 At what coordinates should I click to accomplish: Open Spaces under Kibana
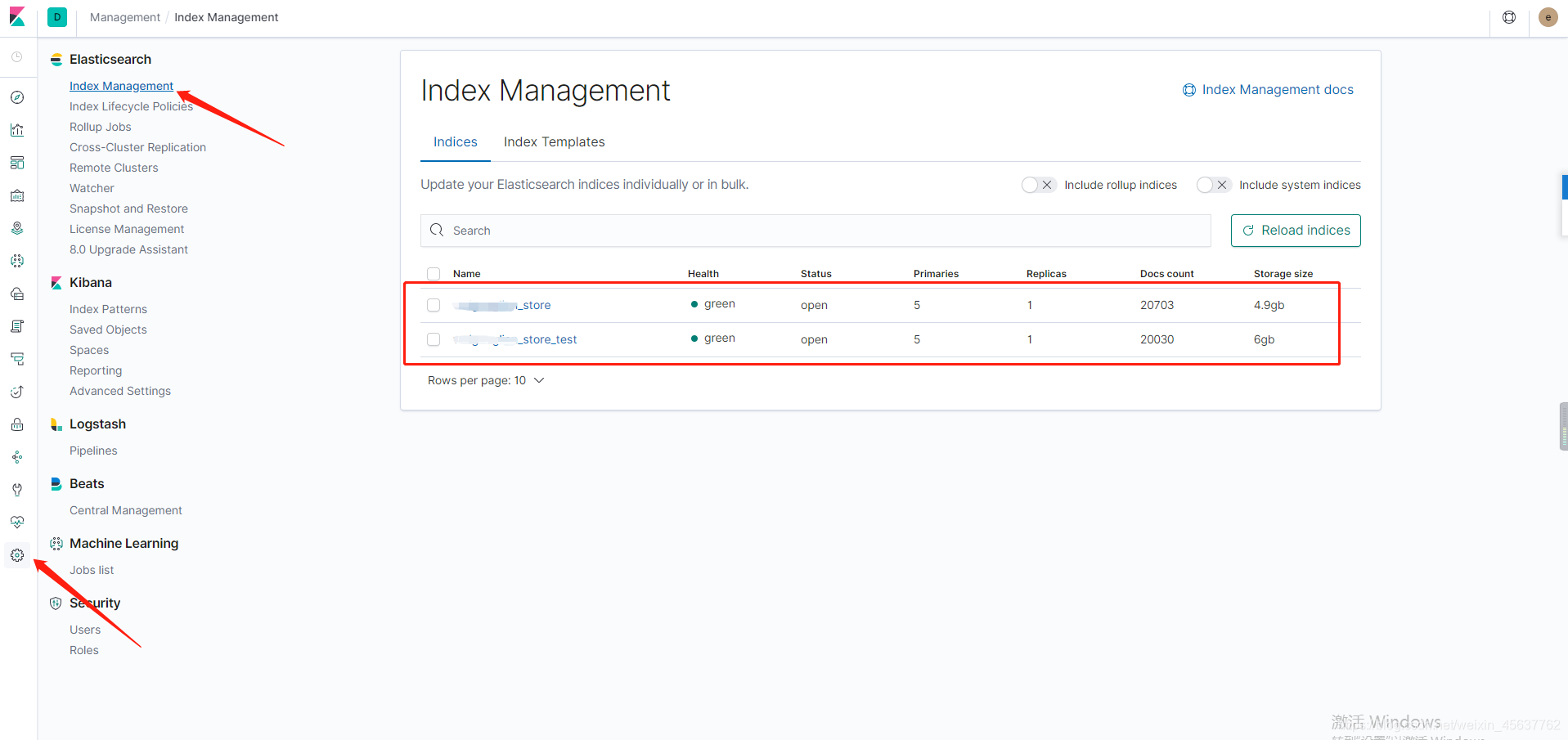coord(89,350)
